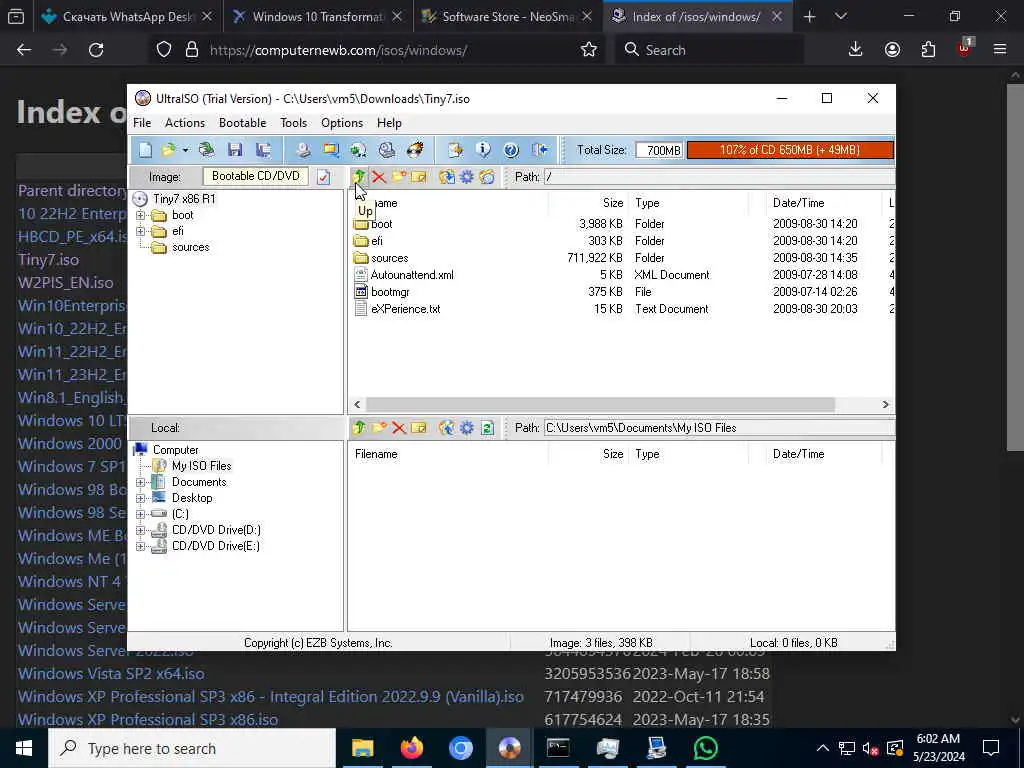Select eXPerience.txt in the file list
The image size is (1024, 768).
[406, 309]
